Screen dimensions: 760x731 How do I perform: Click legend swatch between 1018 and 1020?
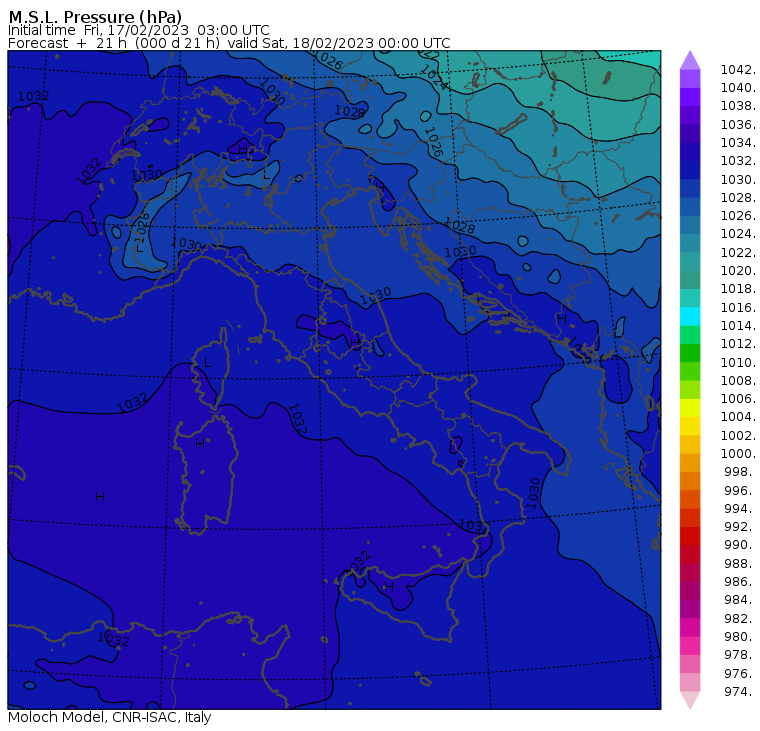(690, 280)
